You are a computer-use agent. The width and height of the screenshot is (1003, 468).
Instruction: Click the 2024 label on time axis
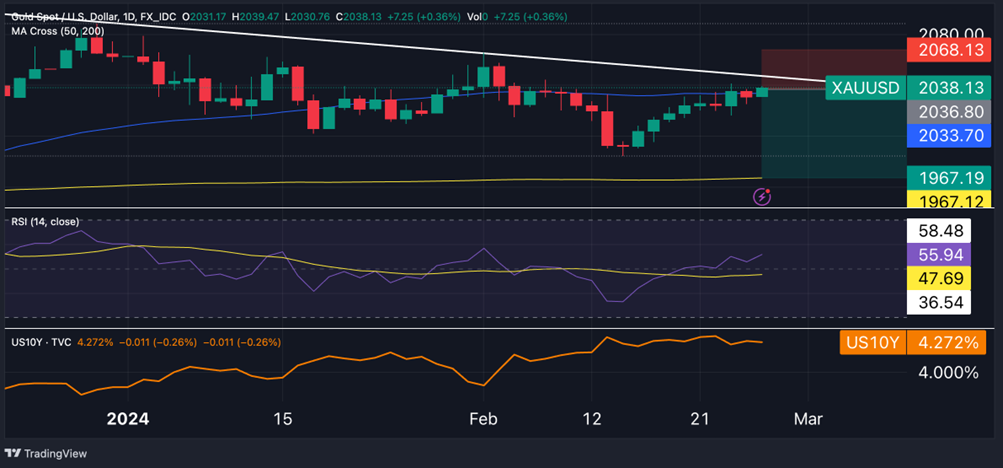[127, 419]
